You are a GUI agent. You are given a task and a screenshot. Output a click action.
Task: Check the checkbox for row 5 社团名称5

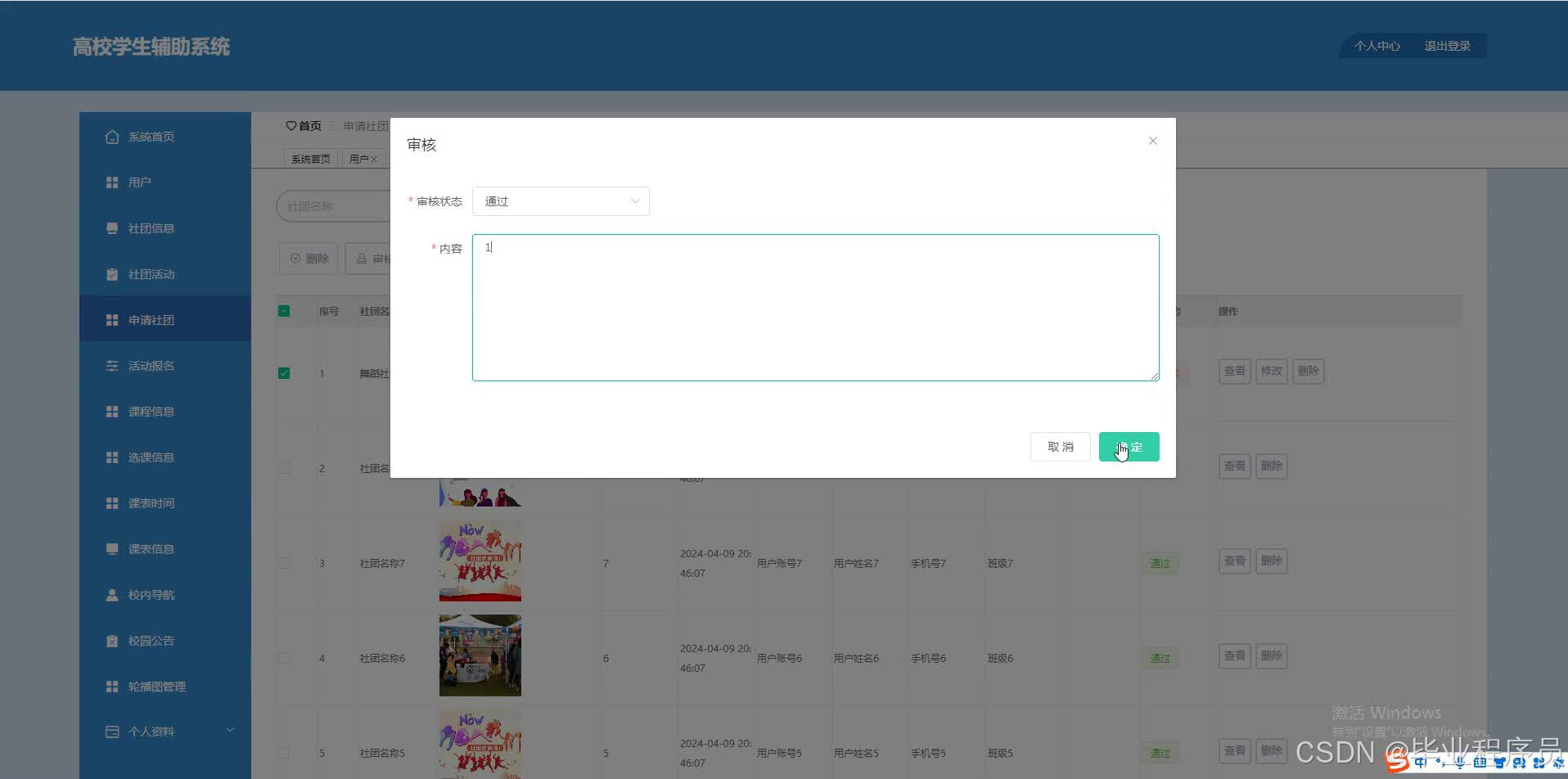284,753
